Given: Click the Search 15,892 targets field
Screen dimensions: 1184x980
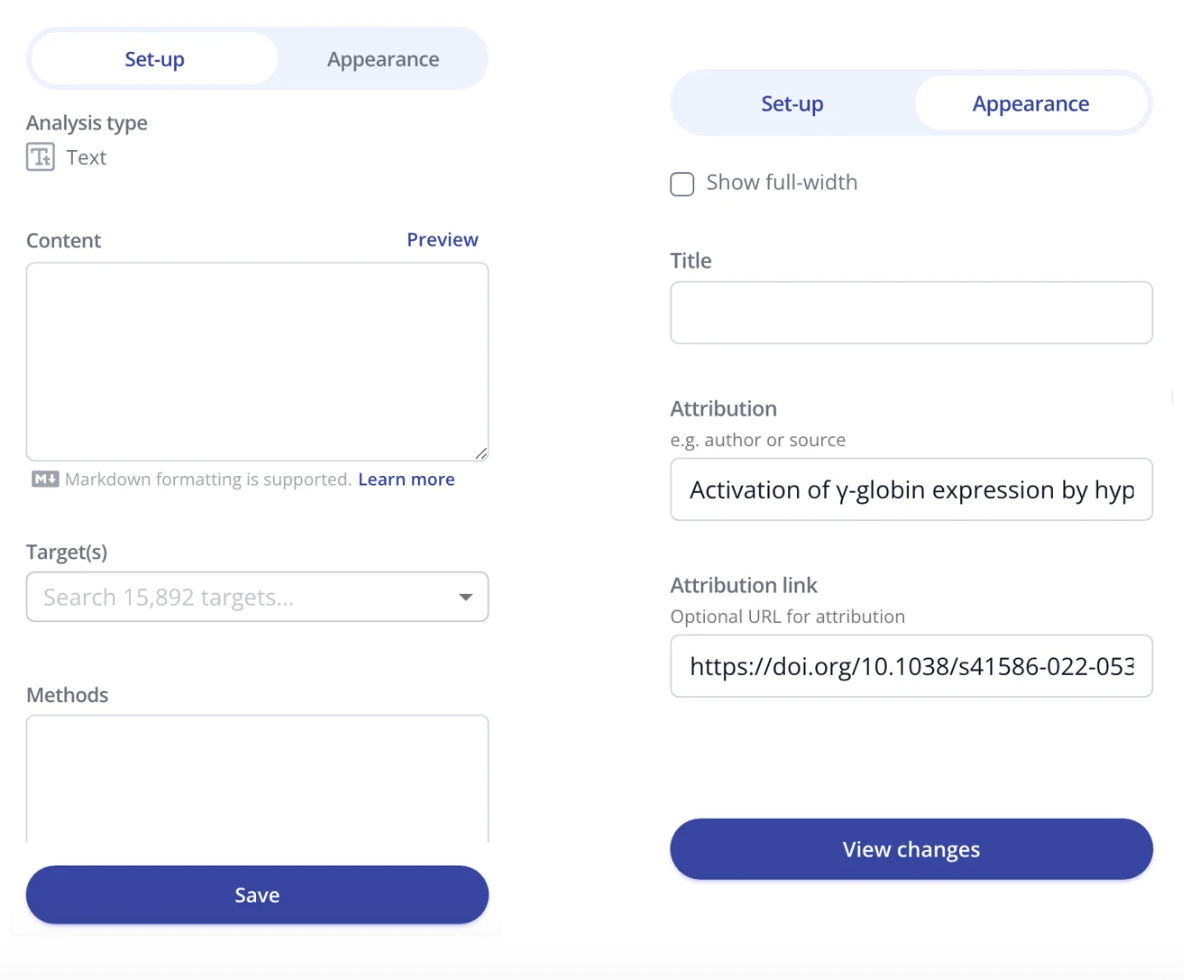Looking at the screenshot, I should point(240,597).
